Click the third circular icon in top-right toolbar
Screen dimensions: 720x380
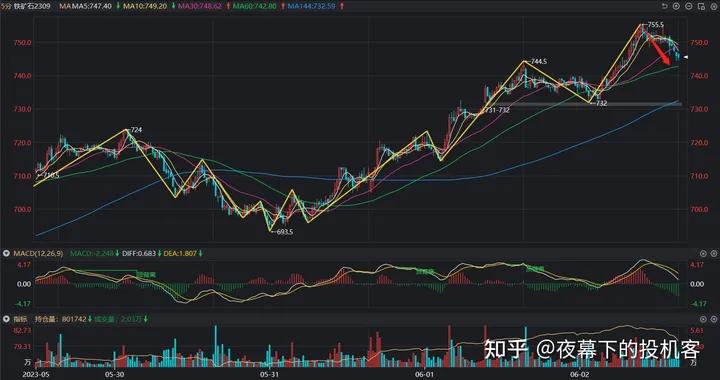(688, 6)
